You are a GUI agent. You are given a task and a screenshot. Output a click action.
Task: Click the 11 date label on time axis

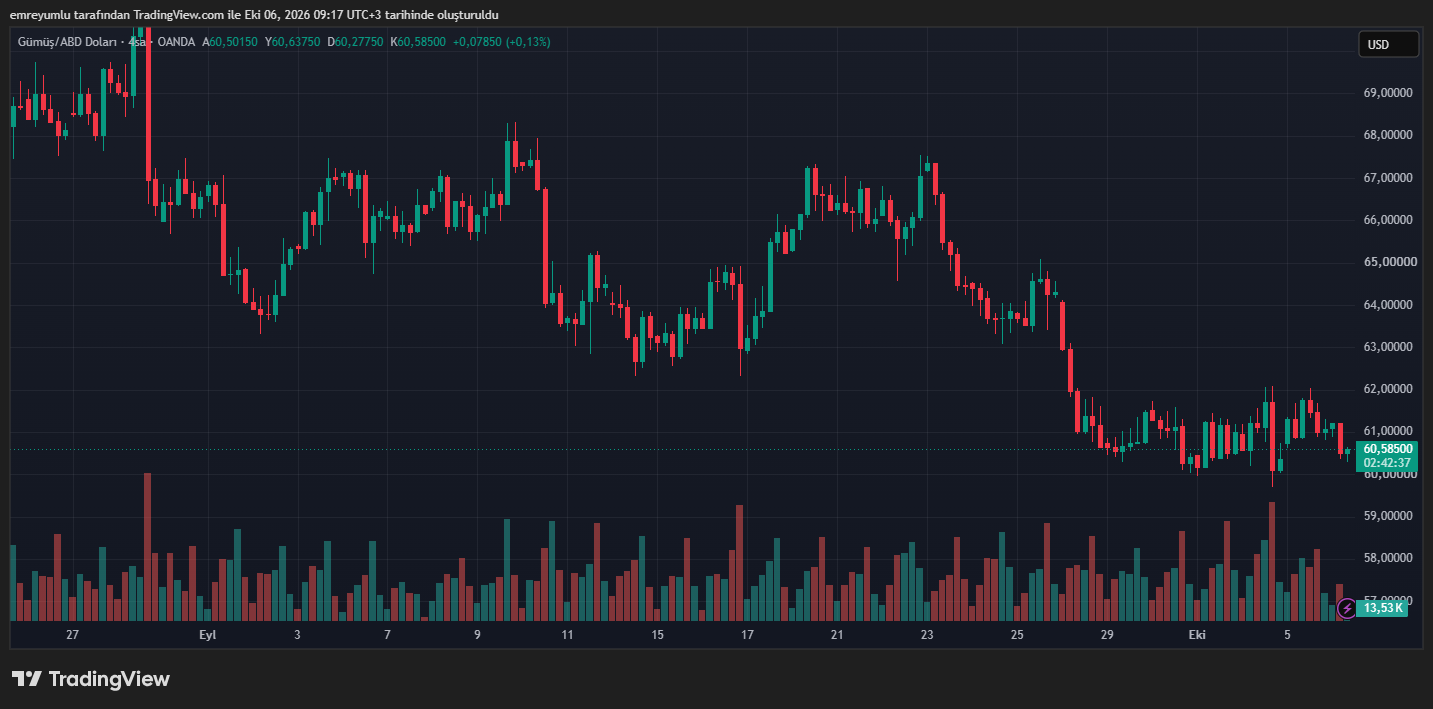pyautogui.click(x=567, y=635)
